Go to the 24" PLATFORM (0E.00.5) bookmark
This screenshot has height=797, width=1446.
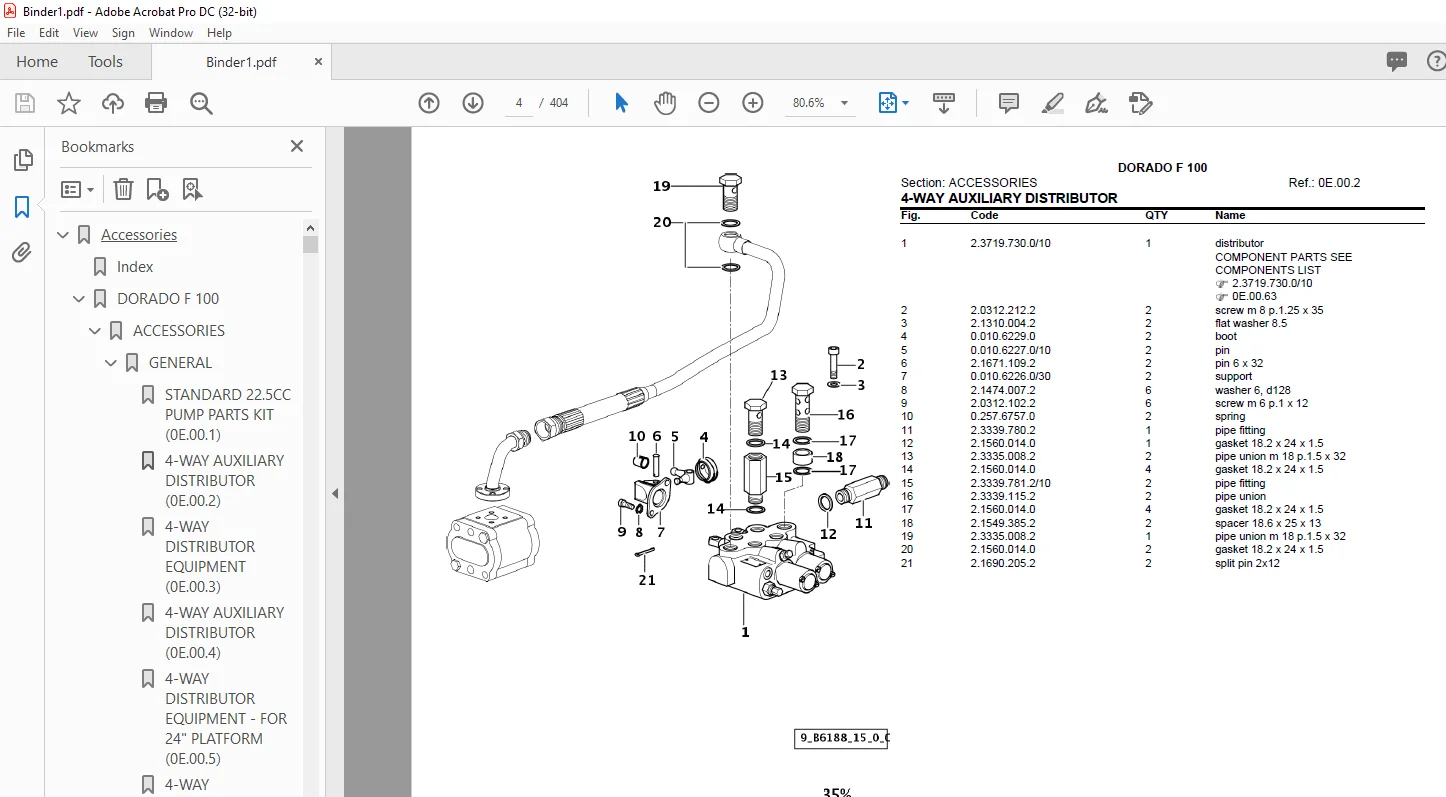(x=226, y=719)
